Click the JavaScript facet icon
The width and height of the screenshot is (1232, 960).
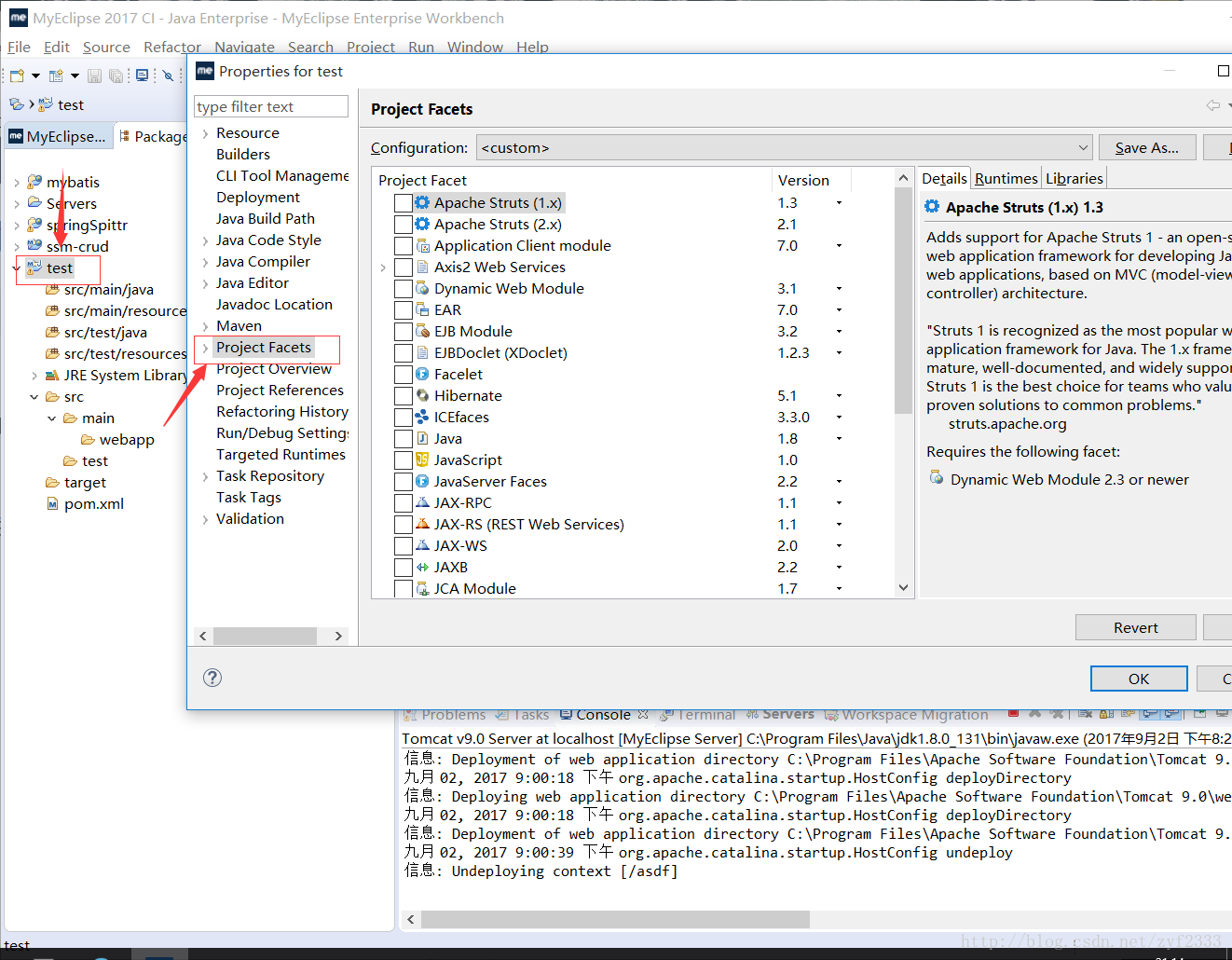[422, 459]
